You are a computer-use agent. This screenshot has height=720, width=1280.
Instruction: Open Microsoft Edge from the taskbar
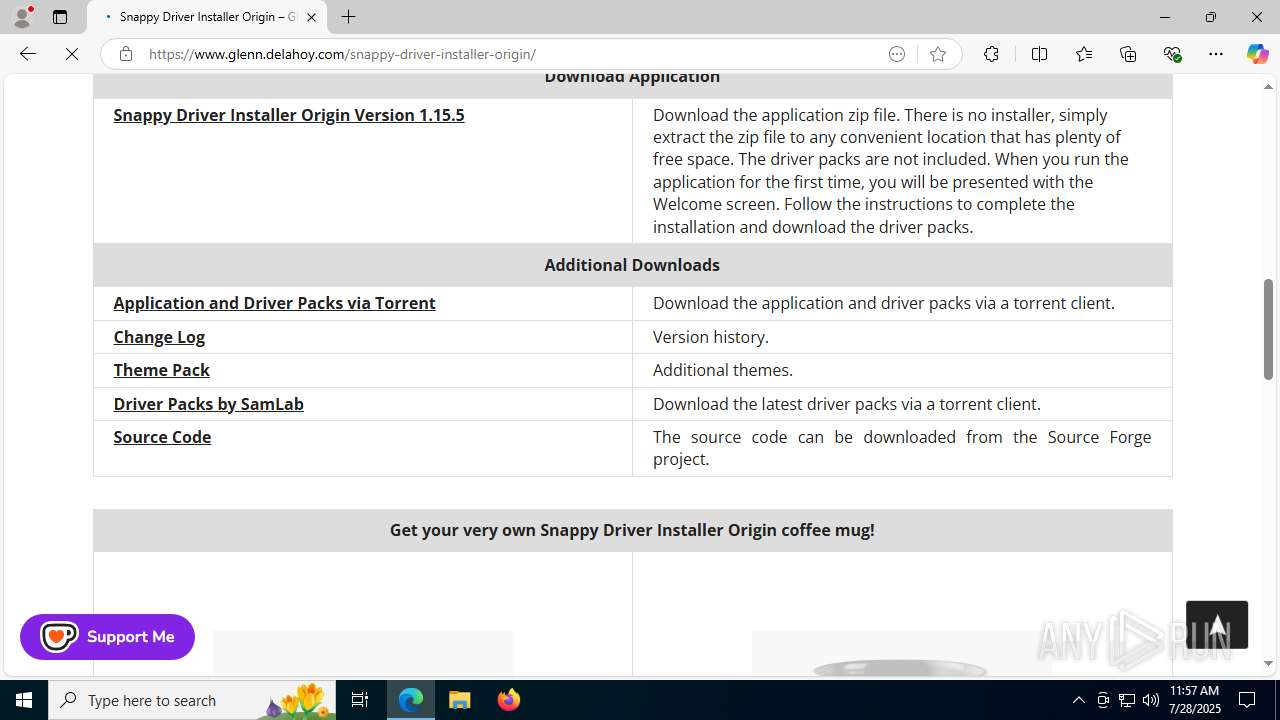pyautogui.click(x=411, y=700)
